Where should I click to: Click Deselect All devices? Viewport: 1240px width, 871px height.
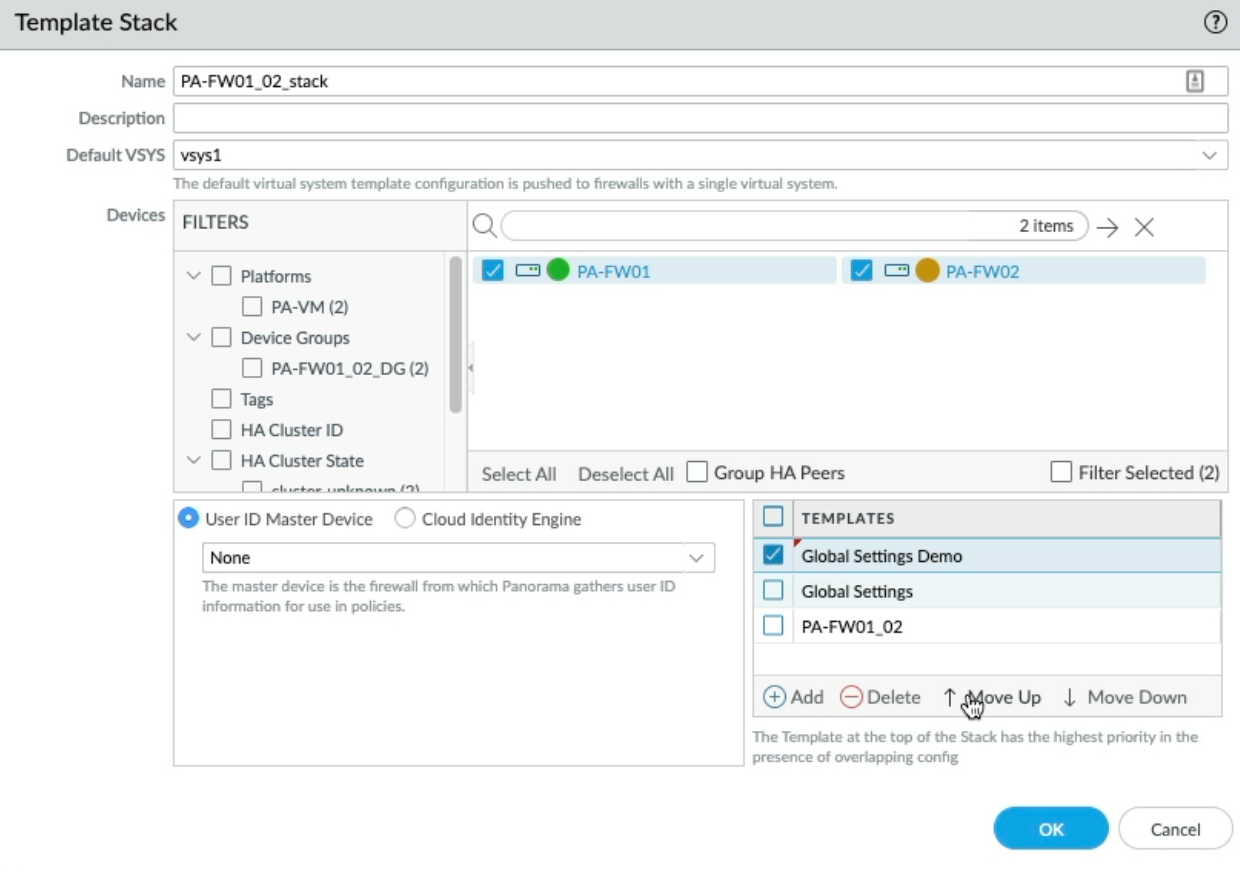coord(626,474)
